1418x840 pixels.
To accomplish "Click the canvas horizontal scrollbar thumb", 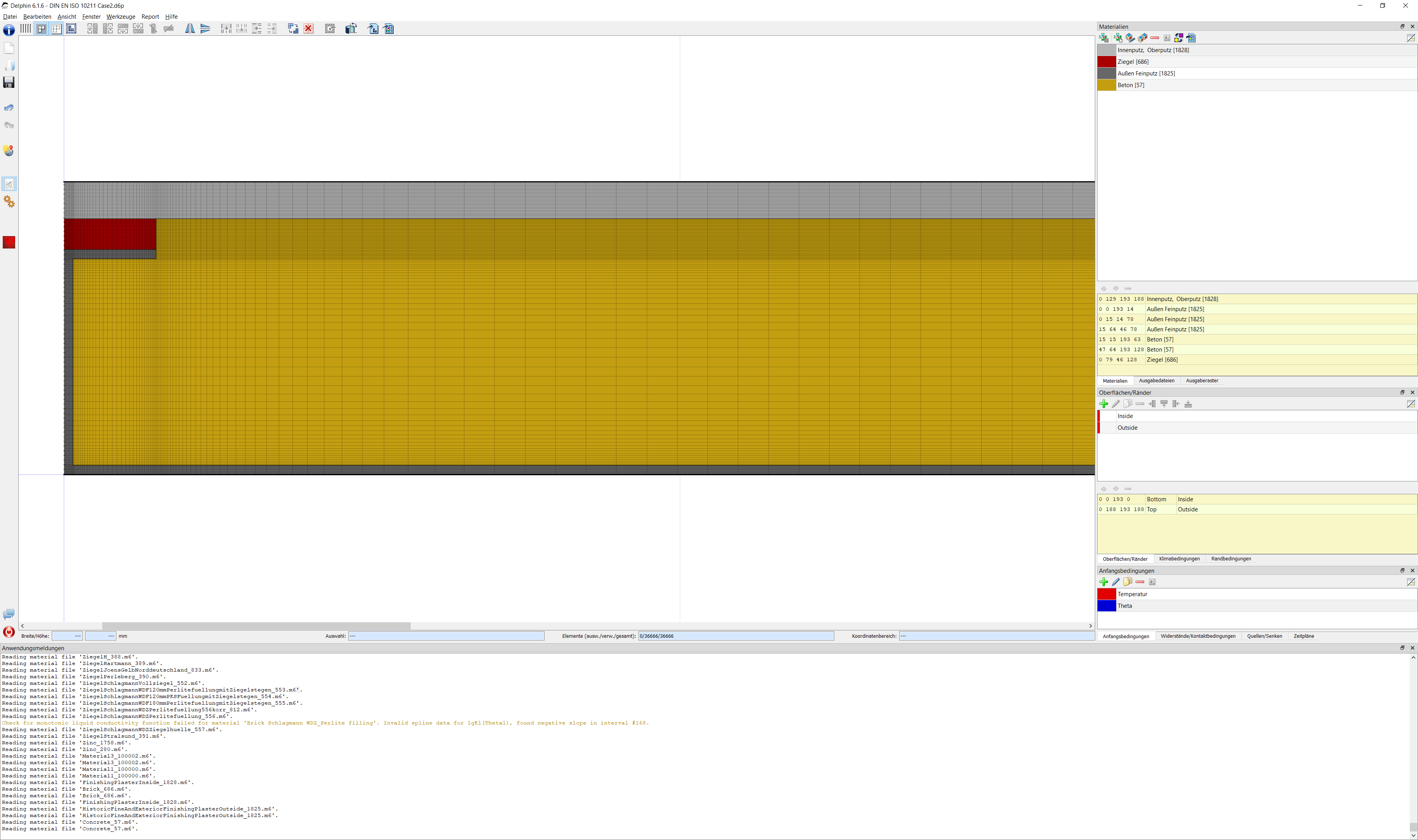I will [256, 626].
